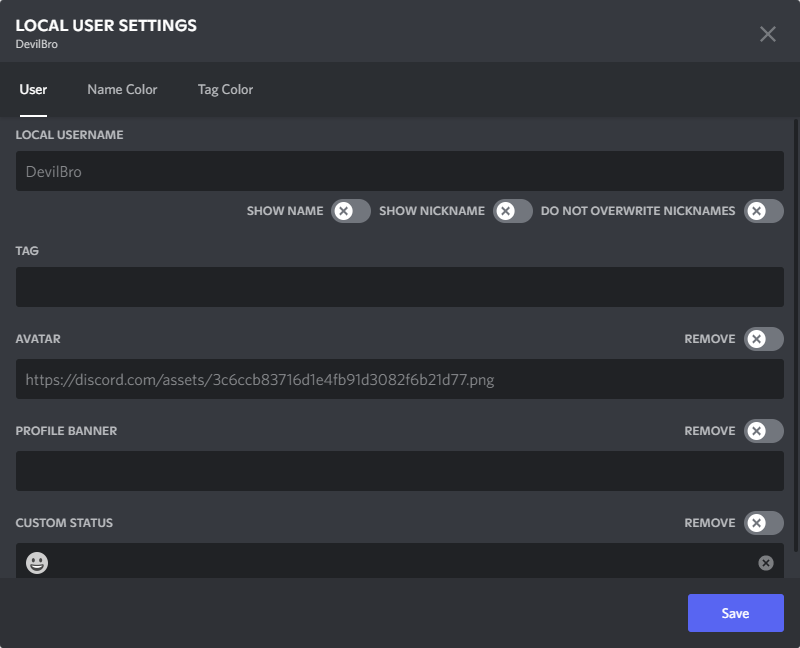This screenshot has height=648, width=800.
Task: Enable the Show Name toggle
Action: 348,211
